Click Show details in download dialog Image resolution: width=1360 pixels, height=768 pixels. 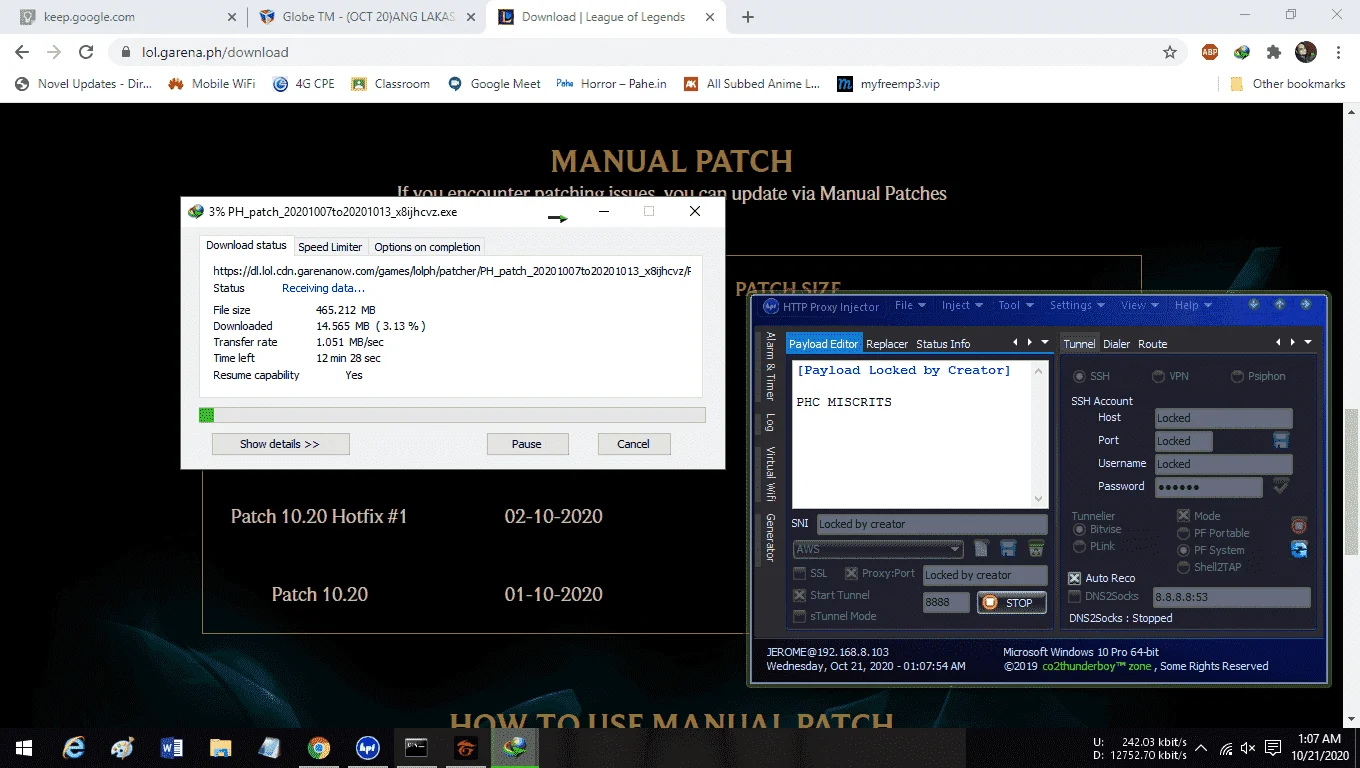coord(280,444)
